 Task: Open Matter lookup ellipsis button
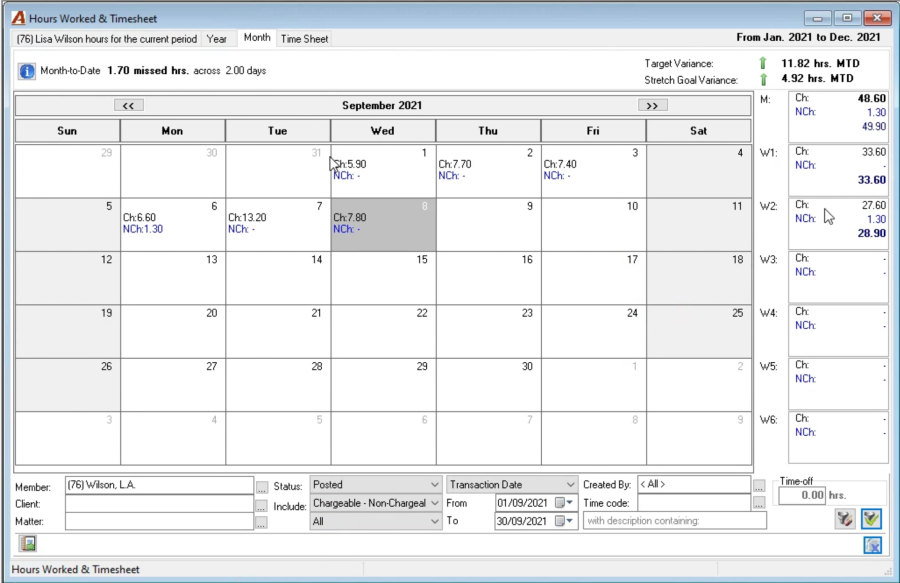(262, 523)
